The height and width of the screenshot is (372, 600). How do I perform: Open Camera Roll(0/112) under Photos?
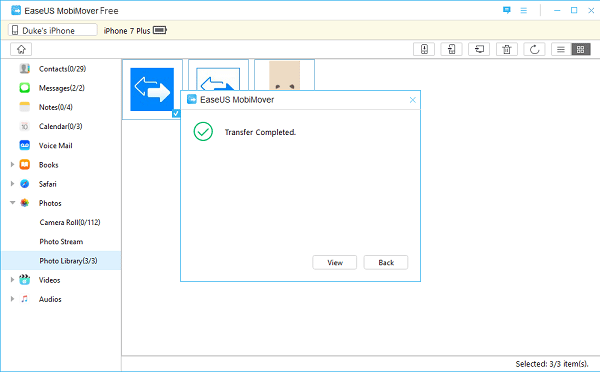coord(70,222)
